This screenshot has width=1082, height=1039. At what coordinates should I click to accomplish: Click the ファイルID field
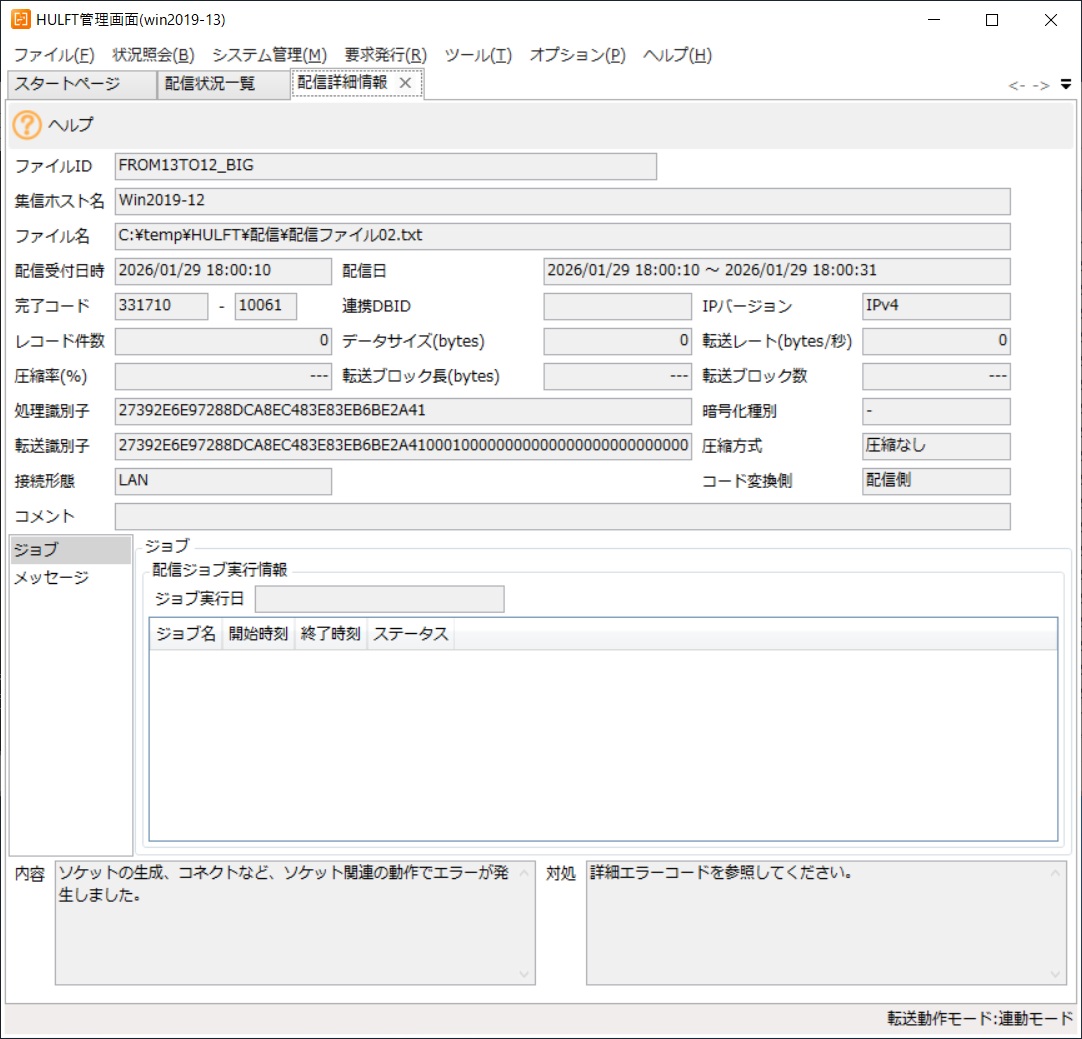[x=385, y=166]
